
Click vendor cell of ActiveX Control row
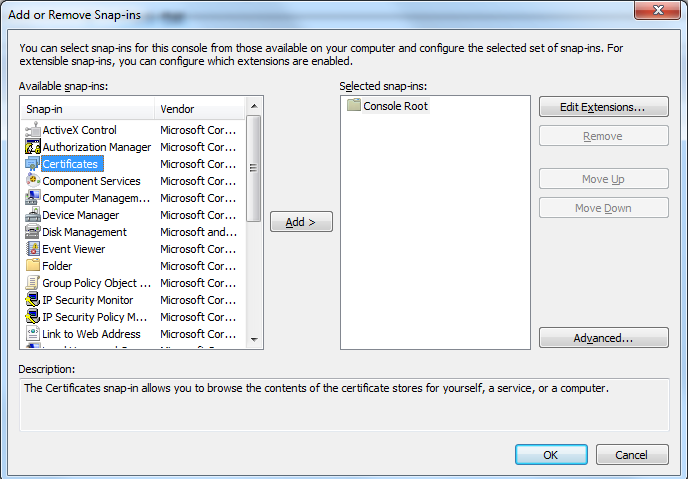(198, 130)
